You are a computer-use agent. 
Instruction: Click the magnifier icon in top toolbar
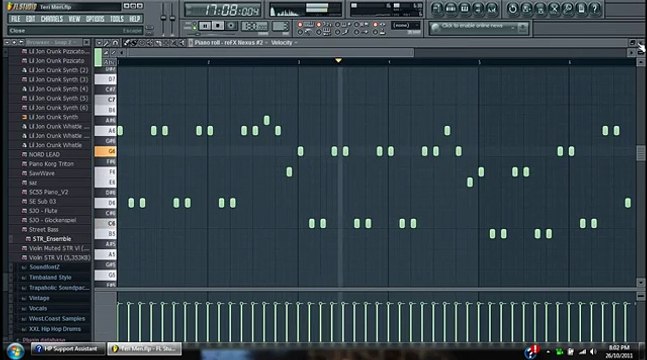click(567, 9)
